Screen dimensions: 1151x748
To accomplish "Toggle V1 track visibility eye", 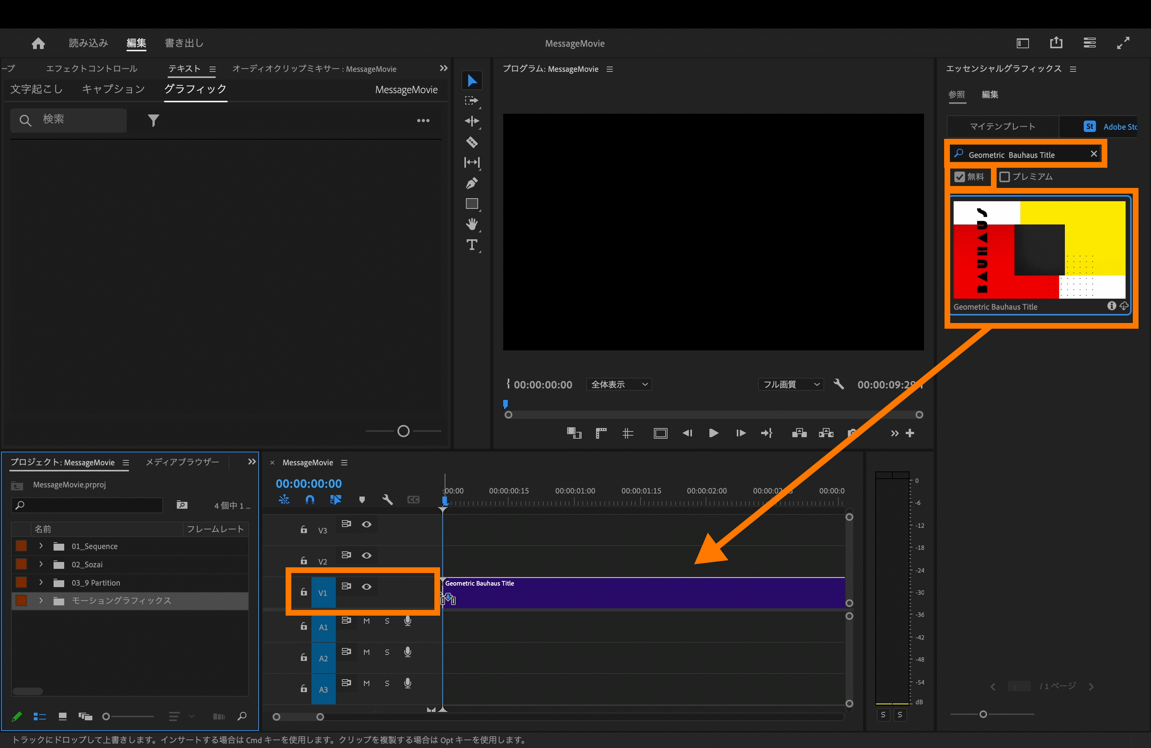I will pos(367,587).
